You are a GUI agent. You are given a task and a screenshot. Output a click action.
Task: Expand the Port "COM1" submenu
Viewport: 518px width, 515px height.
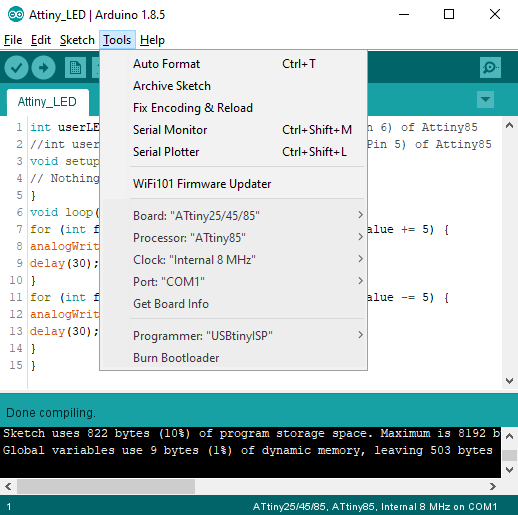pos(247,281)
